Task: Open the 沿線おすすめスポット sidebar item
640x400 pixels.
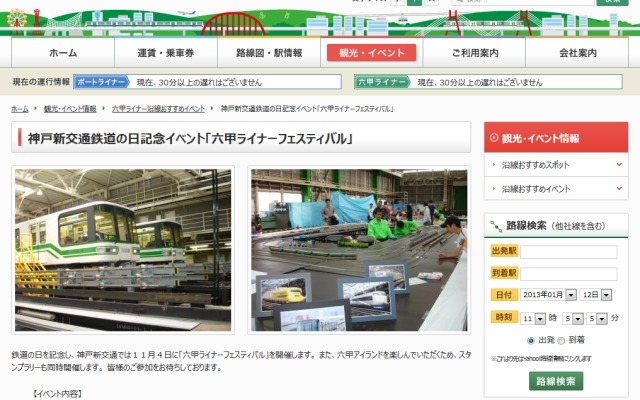Action: tap(556, 165)
